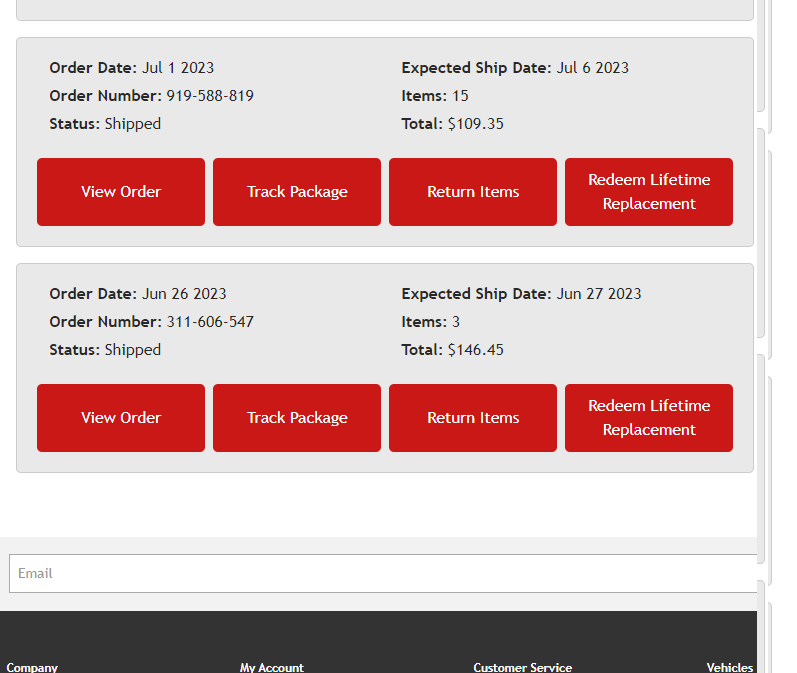797x673 pixels.
Task: Track package for the Jun 26 2023 order
Action: point(297,418)
